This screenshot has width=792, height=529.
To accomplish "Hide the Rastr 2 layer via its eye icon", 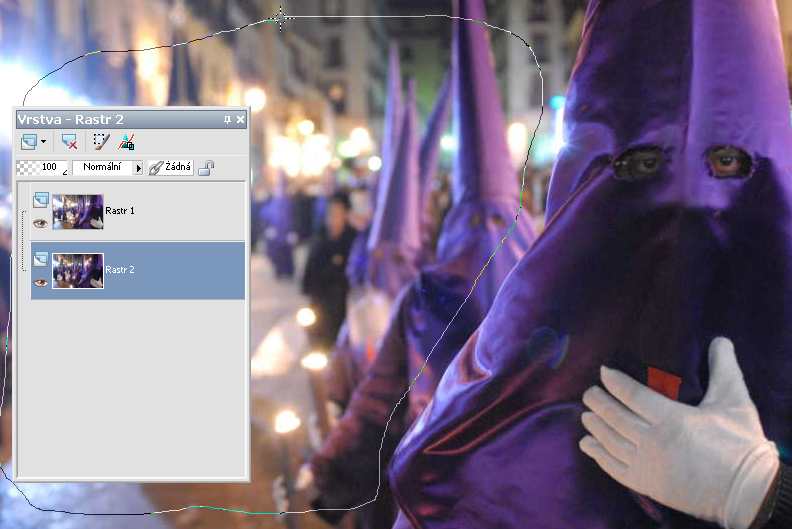I will click(40, 283).
